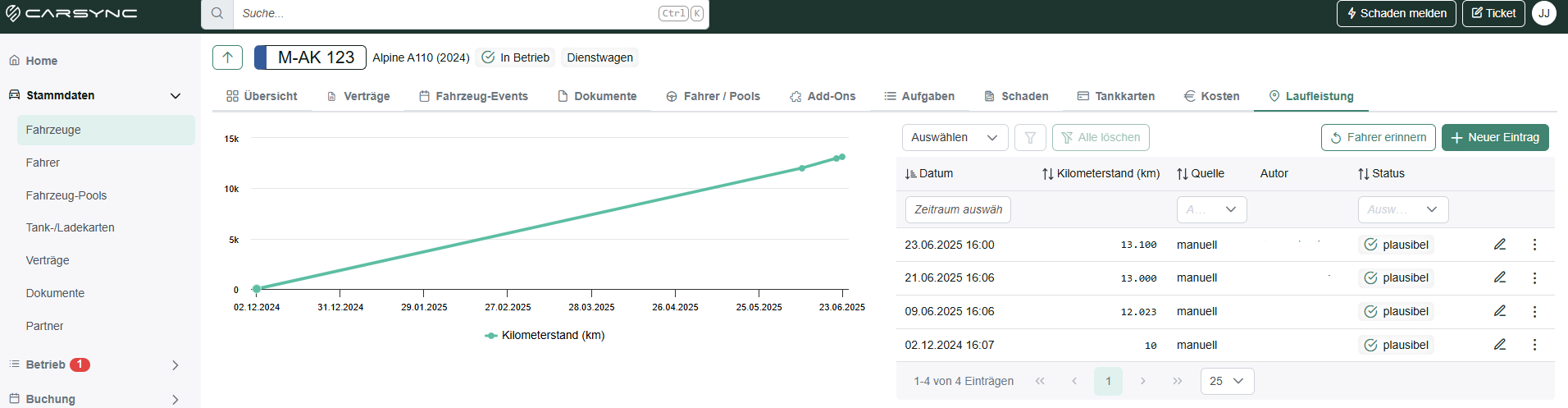Switch to the Tankkarten tab
The image size is (1568, 408).
[1115, 96]
